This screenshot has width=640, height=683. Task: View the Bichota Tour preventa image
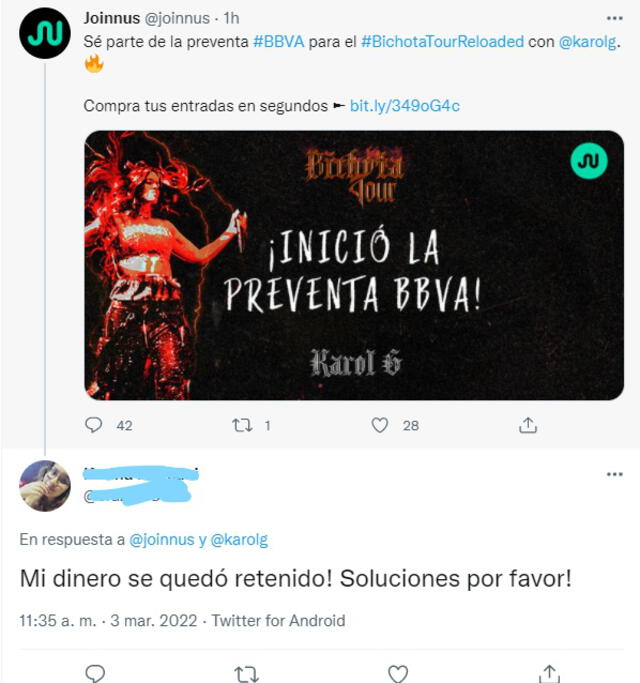click(x=354, y=265)
